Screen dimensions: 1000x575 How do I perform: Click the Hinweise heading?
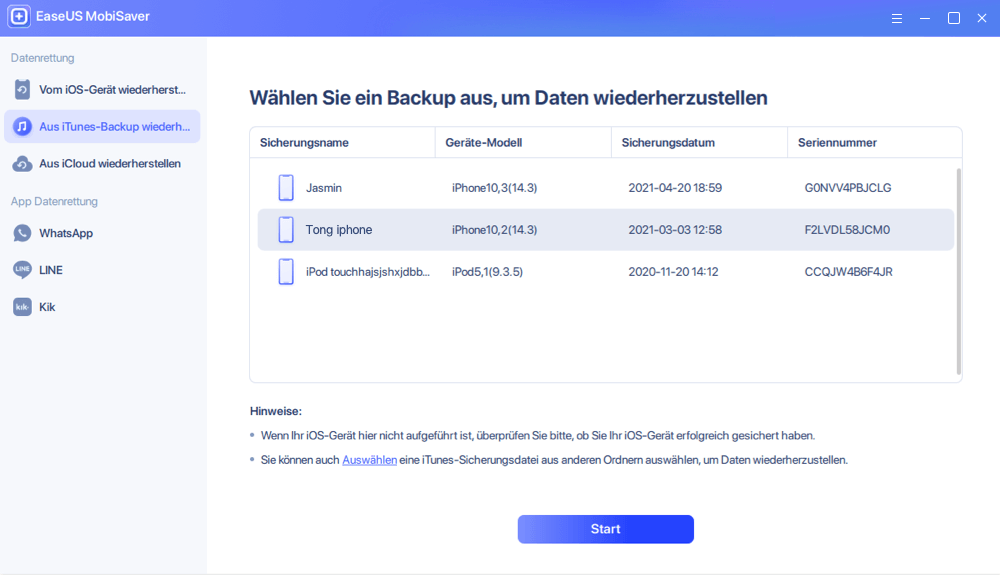tap(276, 411)
